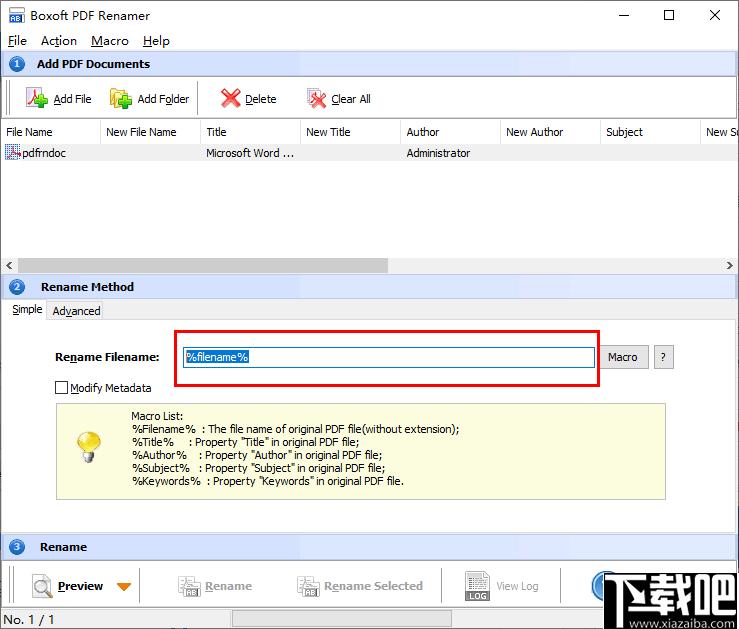The height and width of the screenshot is (629, 739).
Task: Collapse the Rename Method section header
Action: click(x=18, y=287)
